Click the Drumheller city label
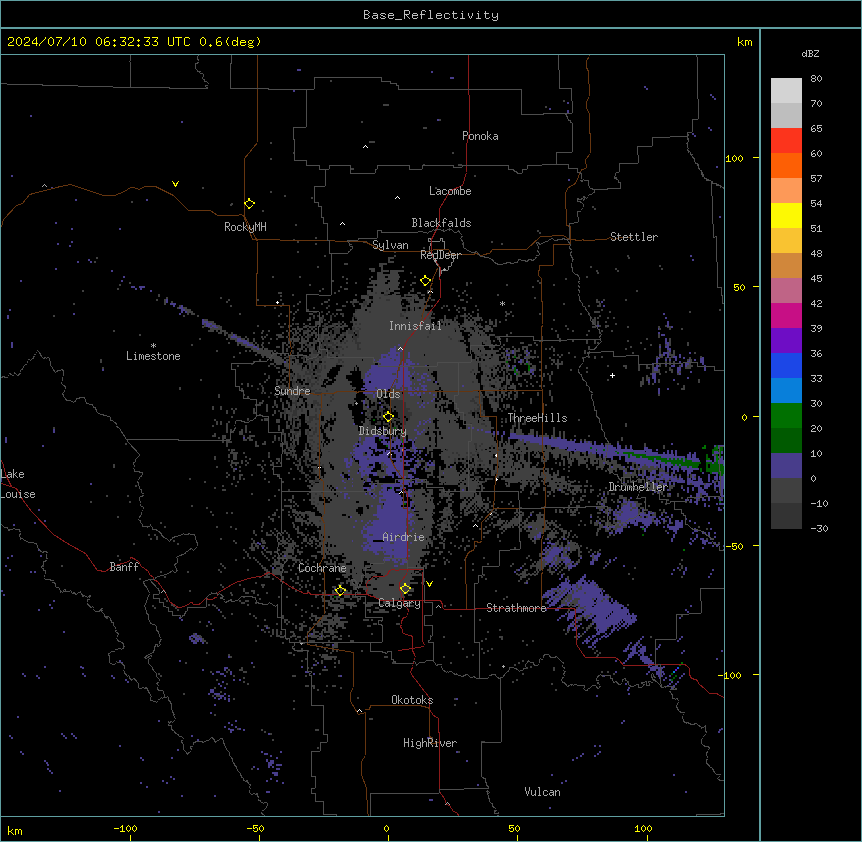Screen dimensions: 862x842 (638, 487)
